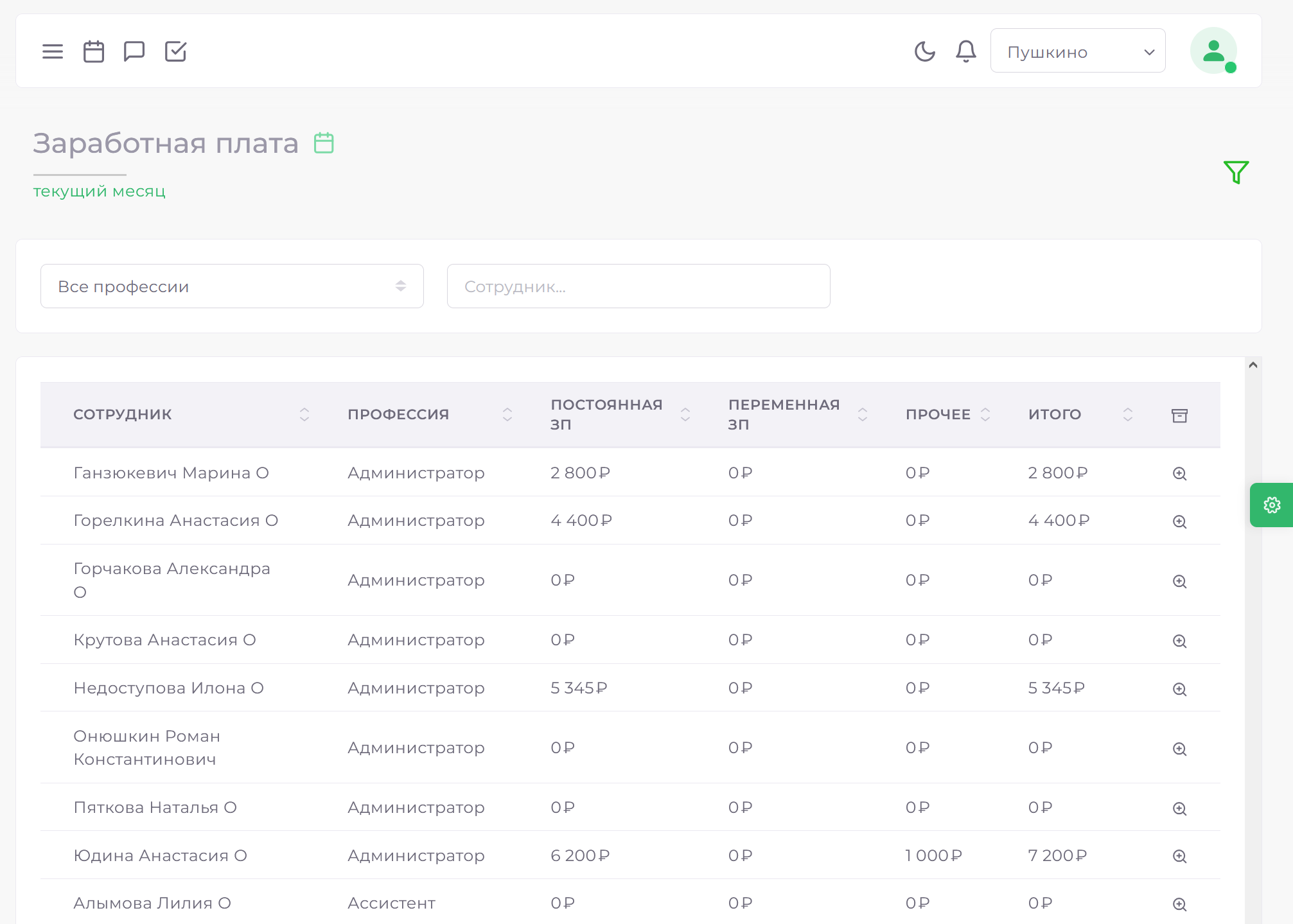The image size is (1293, 924).
Task: View details for Недоступова Илона
Action: (x=1180, y=689)
